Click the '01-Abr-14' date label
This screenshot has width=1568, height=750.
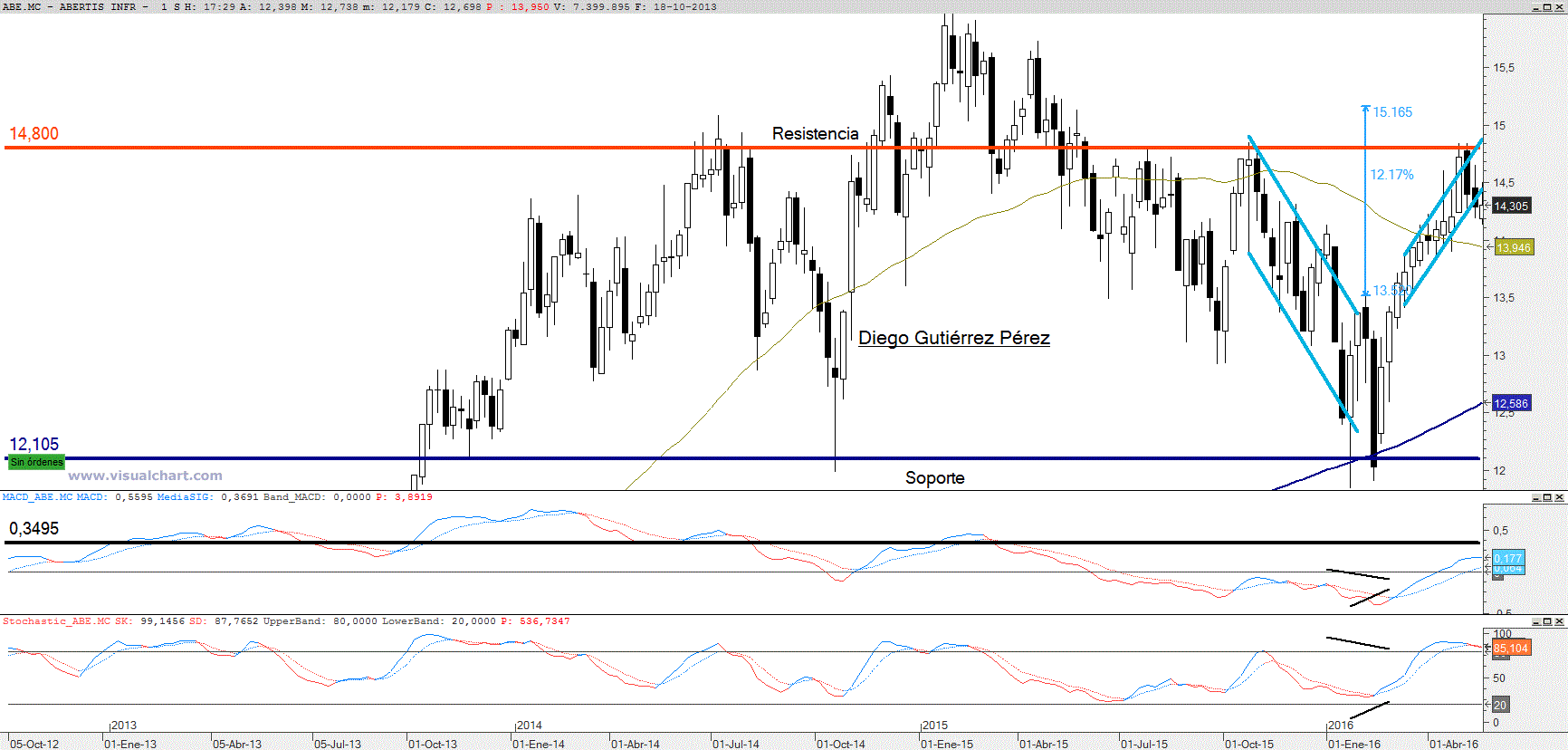point(636,744)
